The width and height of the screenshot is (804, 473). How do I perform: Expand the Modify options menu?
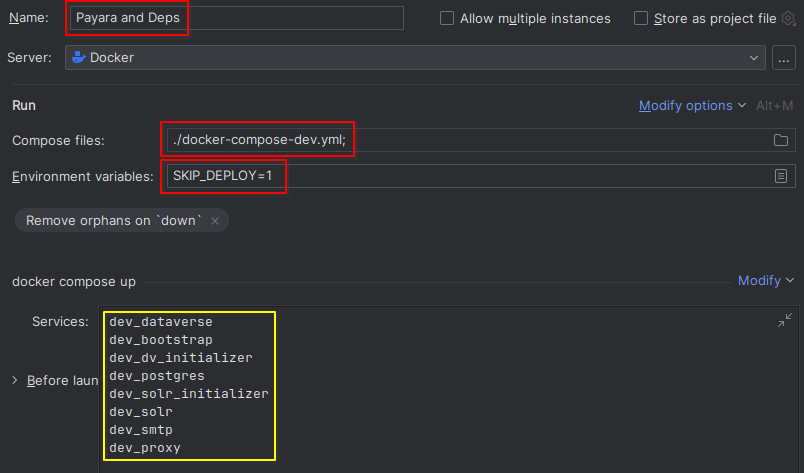(692, 105)
